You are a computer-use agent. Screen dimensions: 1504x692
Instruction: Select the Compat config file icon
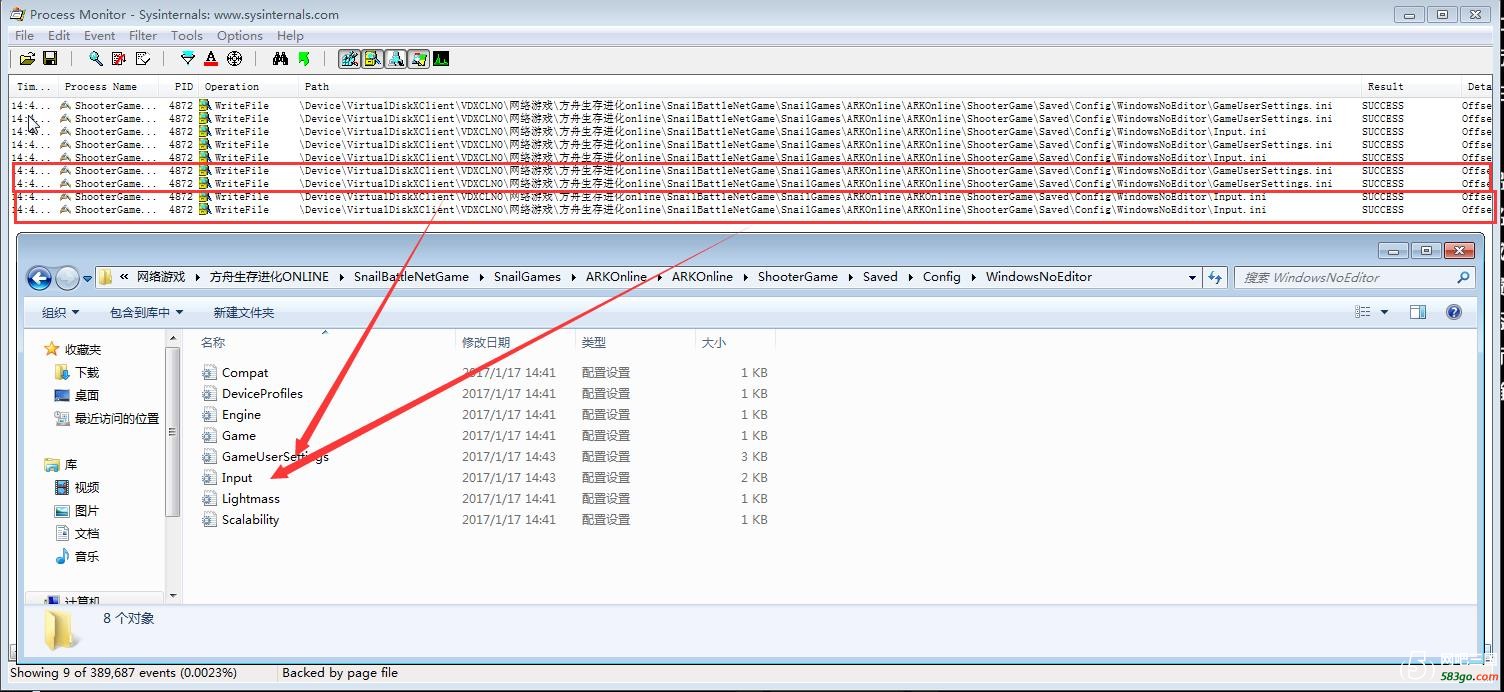point(209,373)
